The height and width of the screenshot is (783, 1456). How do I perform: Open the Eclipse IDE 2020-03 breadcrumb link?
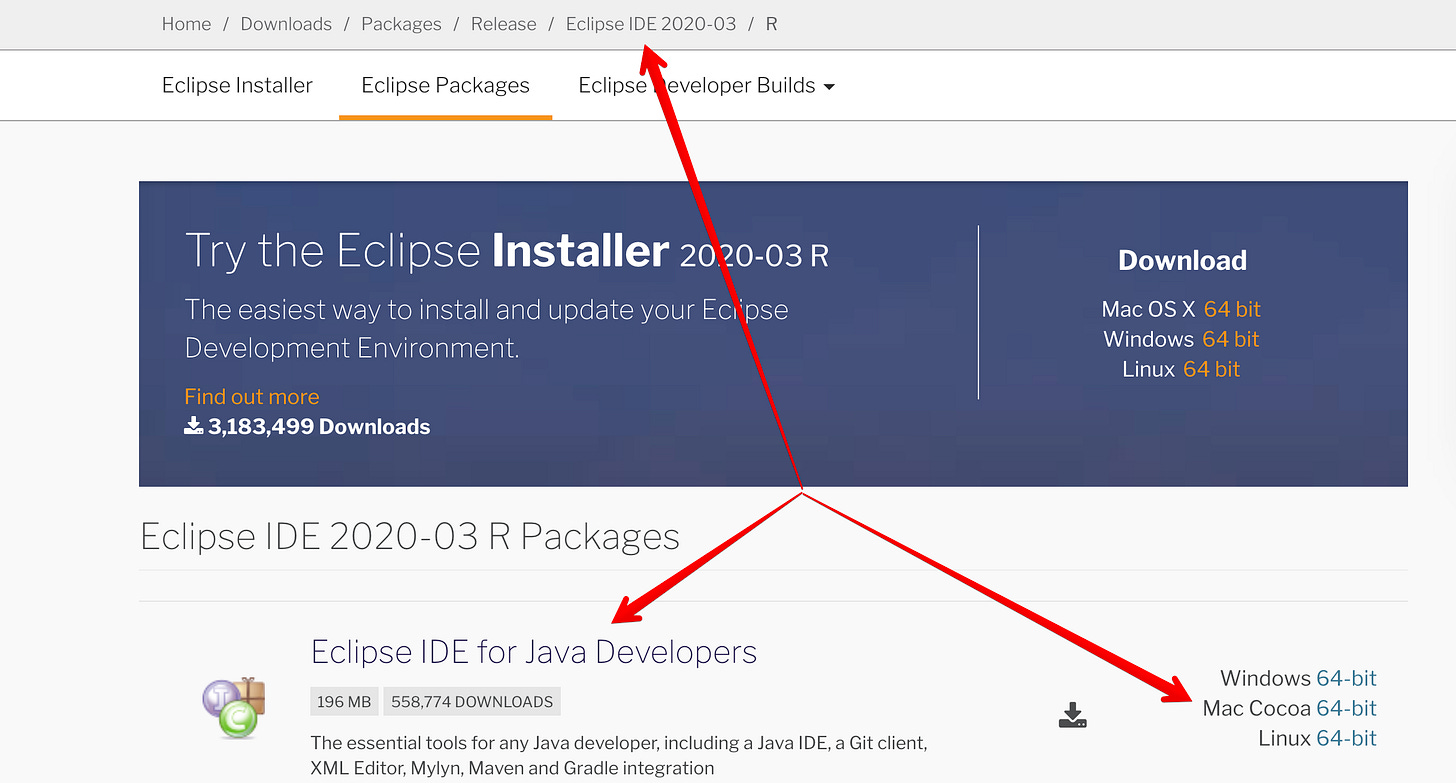[x=651, y=24]
